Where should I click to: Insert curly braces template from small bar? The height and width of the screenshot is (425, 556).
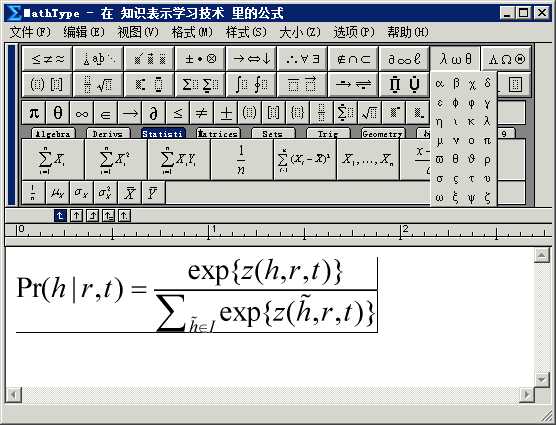pyautogui.click(x=298, y=113)
